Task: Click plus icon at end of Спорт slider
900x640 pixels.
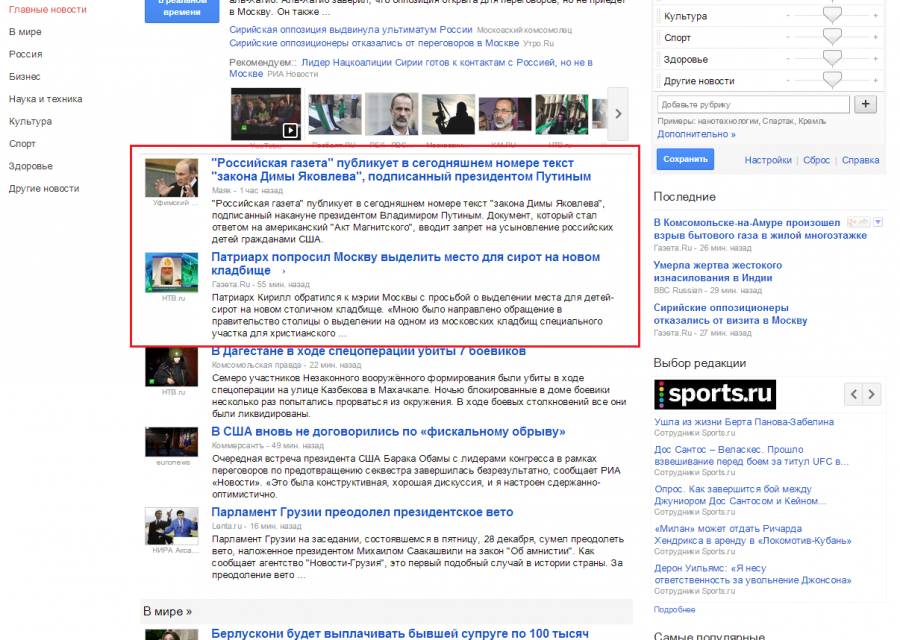Action: 876,38
